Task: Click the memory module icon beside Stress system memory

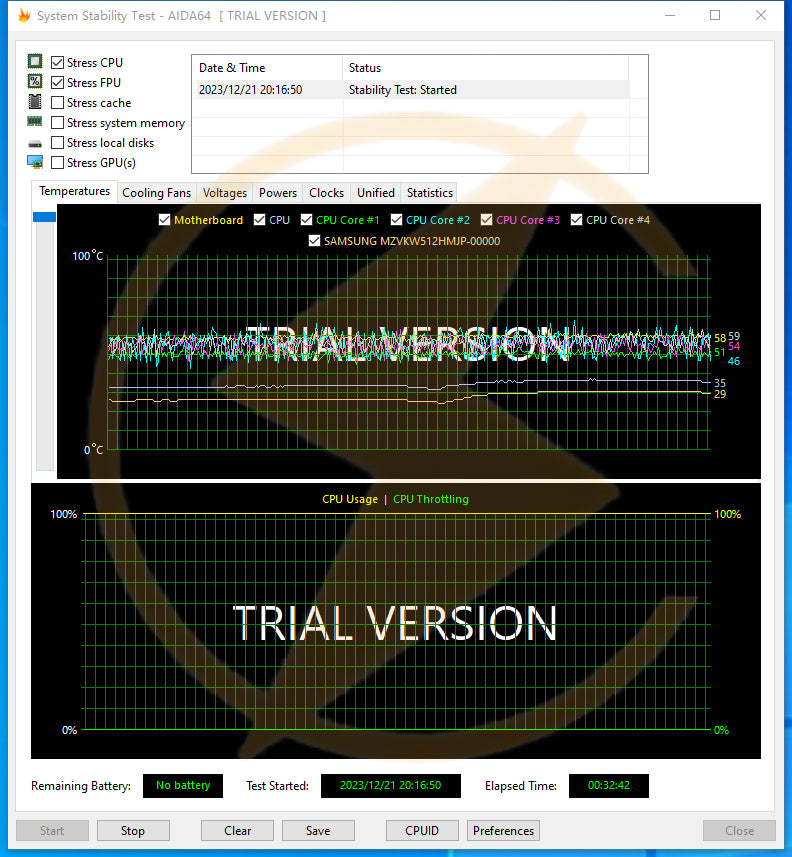Action: click(x=35, y=122)
